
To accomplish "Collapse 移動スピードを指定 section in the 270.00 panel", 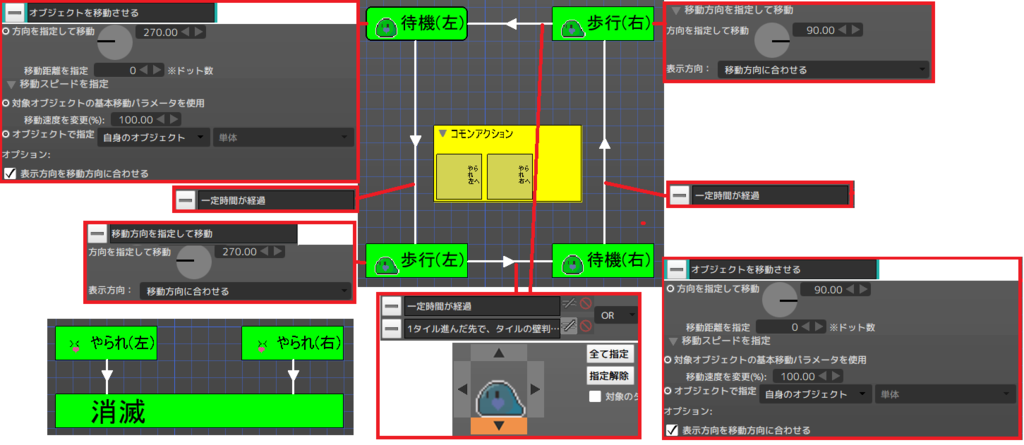I will pos(10,84).
